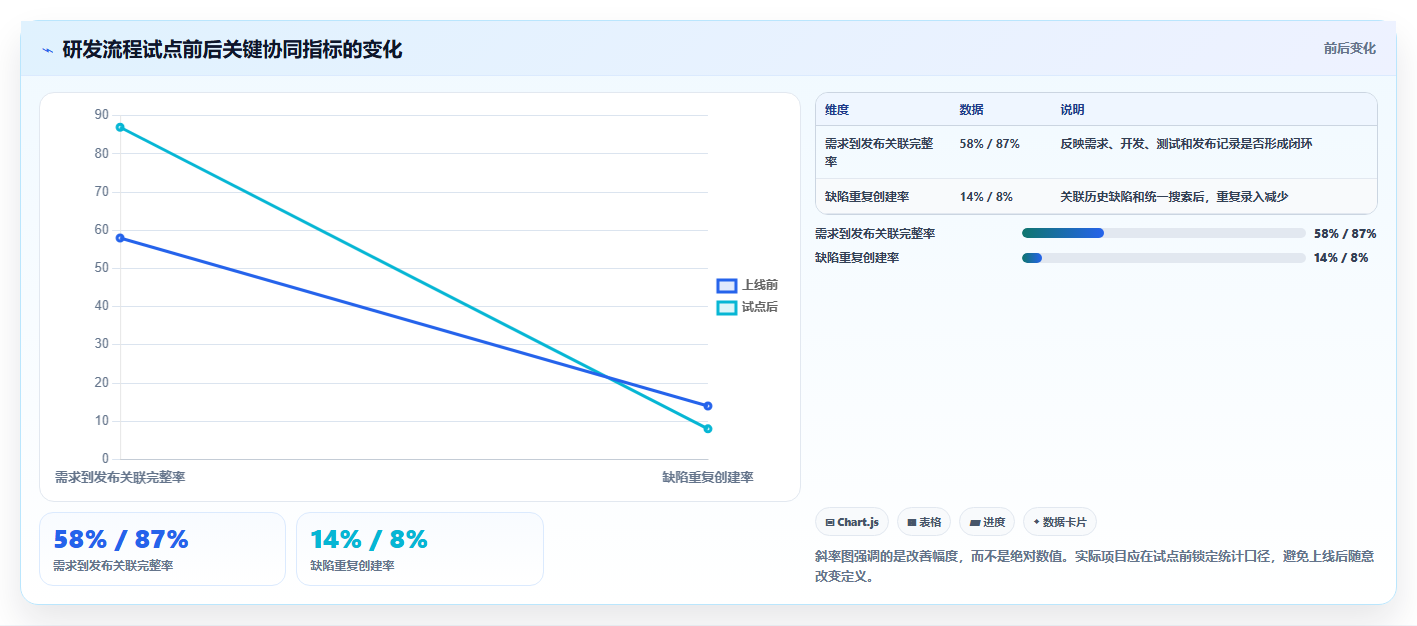The width and height of the screenshot is (1417, 626).
Task: Click the 前后变化 label in the header
Action: (x=1349, y=48)
